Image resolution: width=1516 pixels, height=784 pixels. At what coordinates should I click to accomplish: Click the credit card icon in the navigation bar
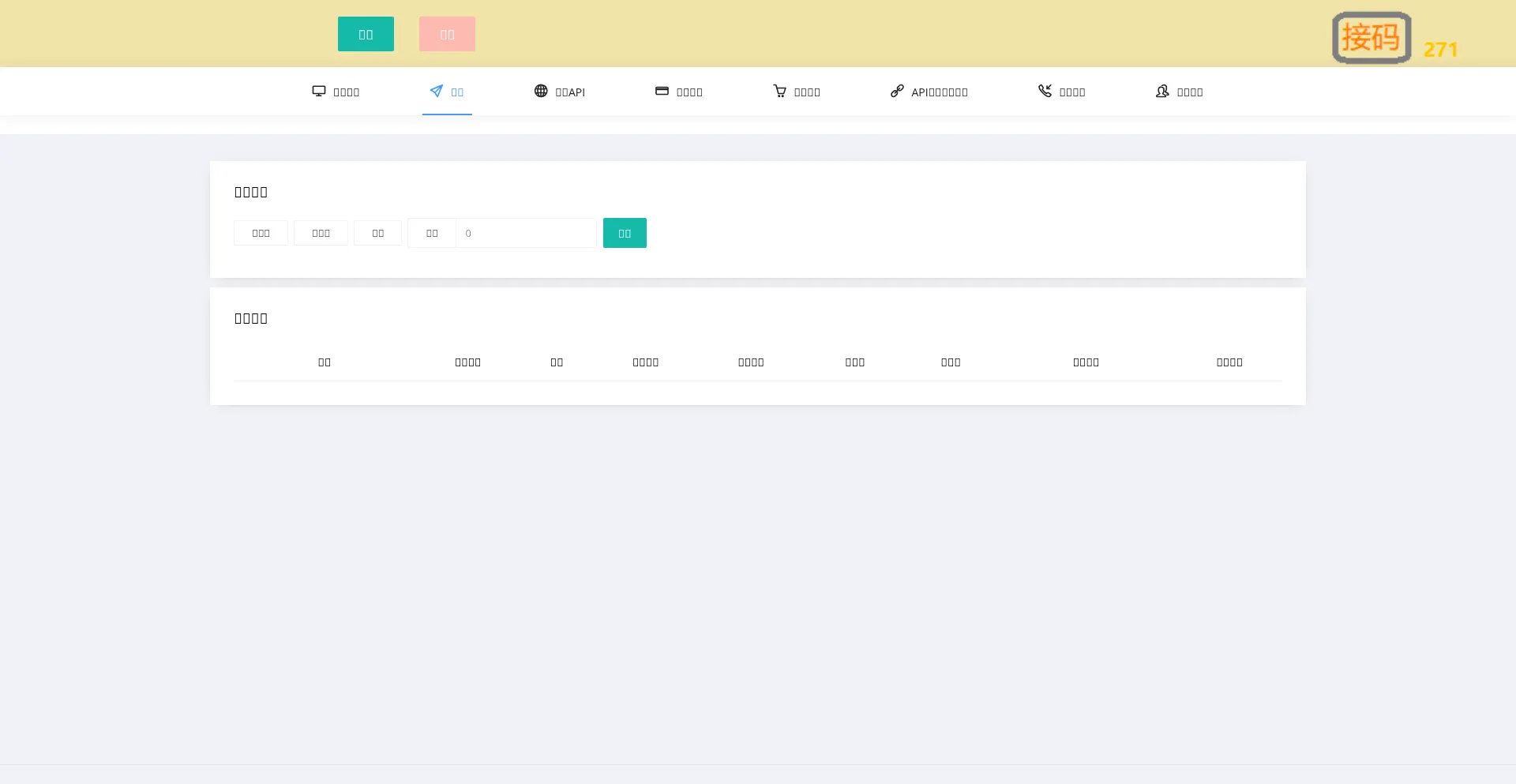pos(662,92)
